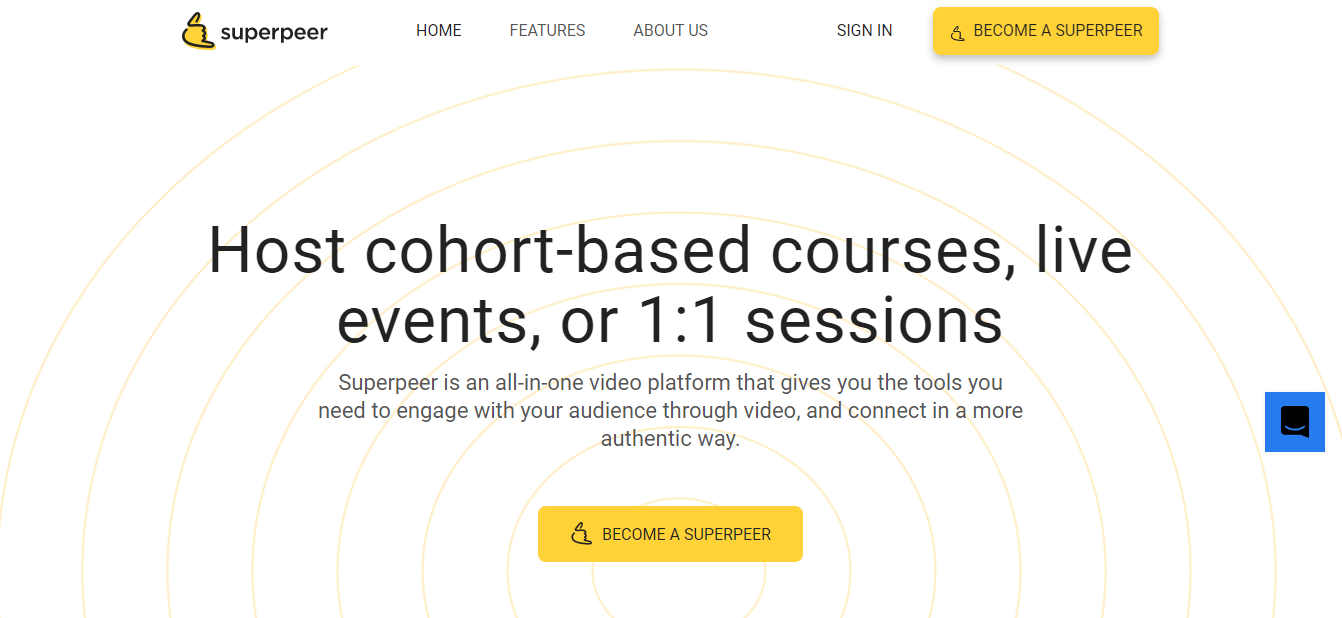The image size is (1342, 618).
Task: Click the 'Host cohort-based courses, live' headline line
Action: [670, 250]
